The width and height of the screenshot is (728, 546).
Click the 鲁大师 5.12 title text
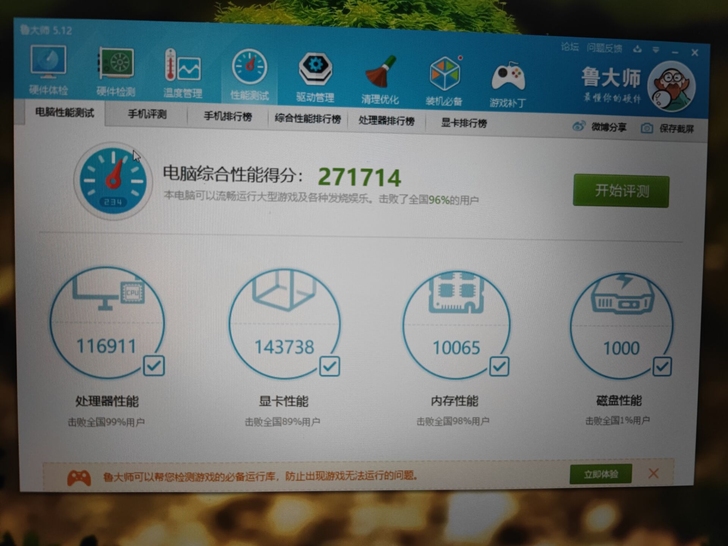coord(46,30)
